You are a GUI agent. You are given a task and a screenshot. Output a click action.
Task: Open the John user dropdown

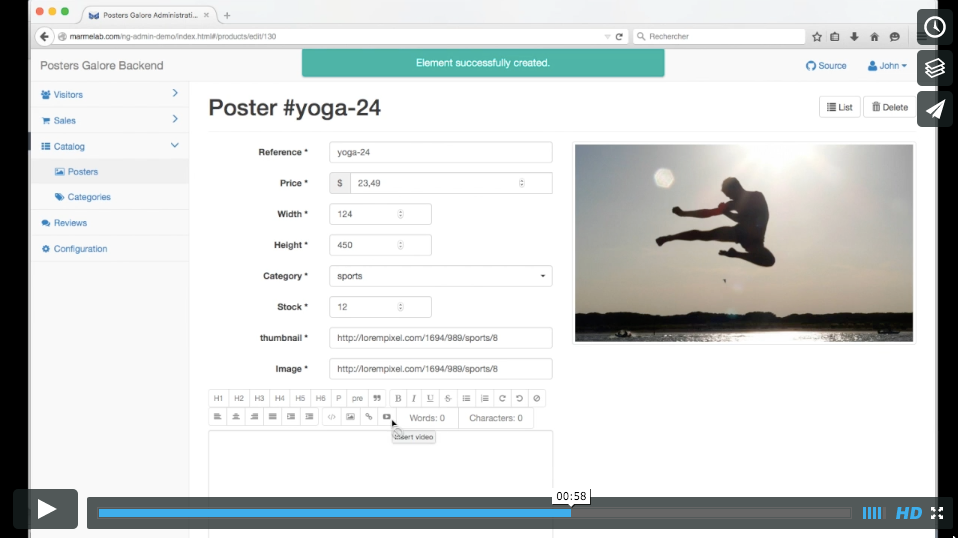[x=887, y=65]
